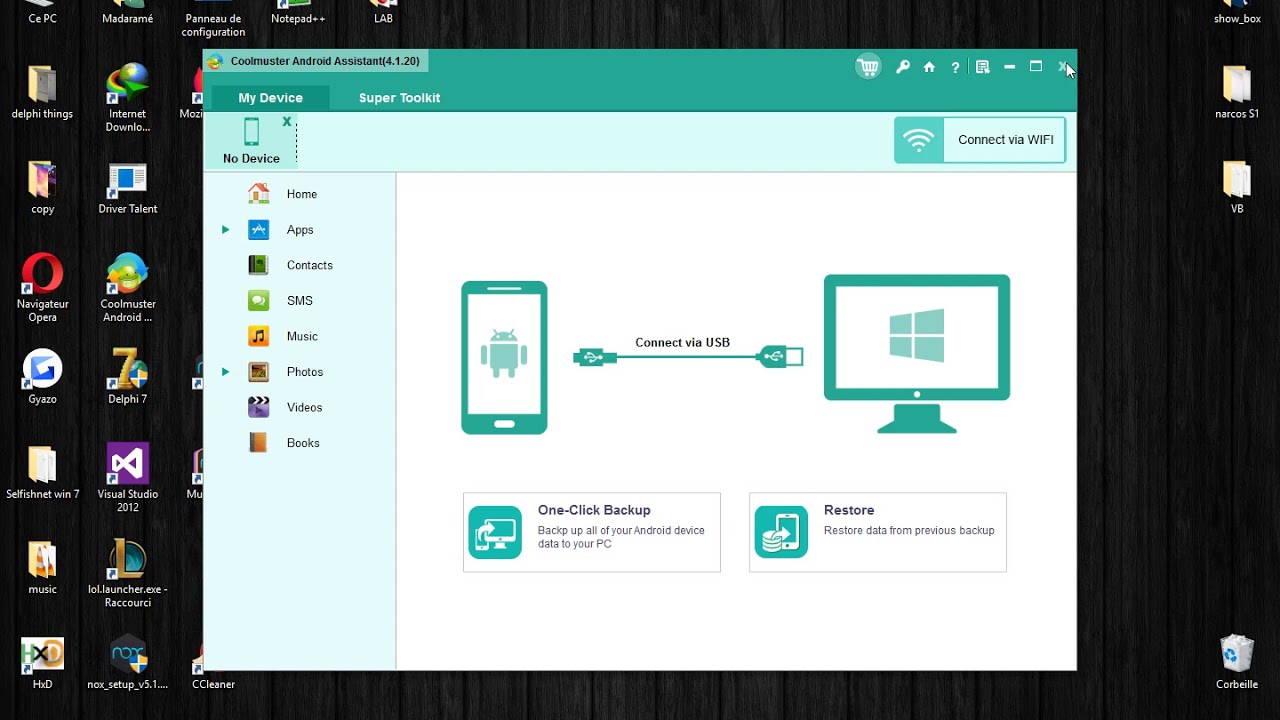Open help question mark icon
The width and height of the screenshot is (1280, 720).
(955, 67)
